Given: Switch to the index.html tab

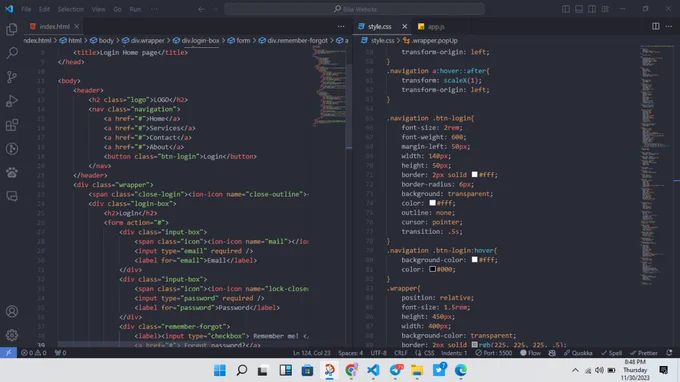Looking at the screenshot, I should [54, 26].
